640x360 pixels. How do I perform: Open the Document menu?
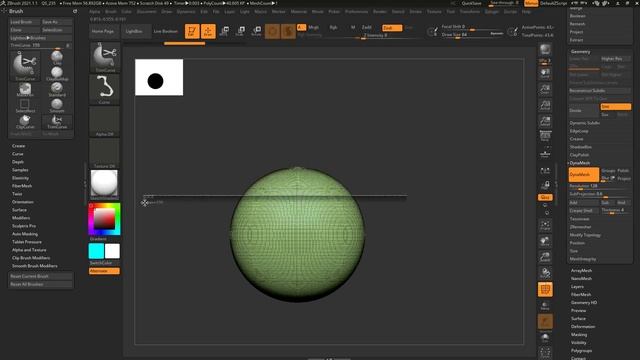[146, 12]
